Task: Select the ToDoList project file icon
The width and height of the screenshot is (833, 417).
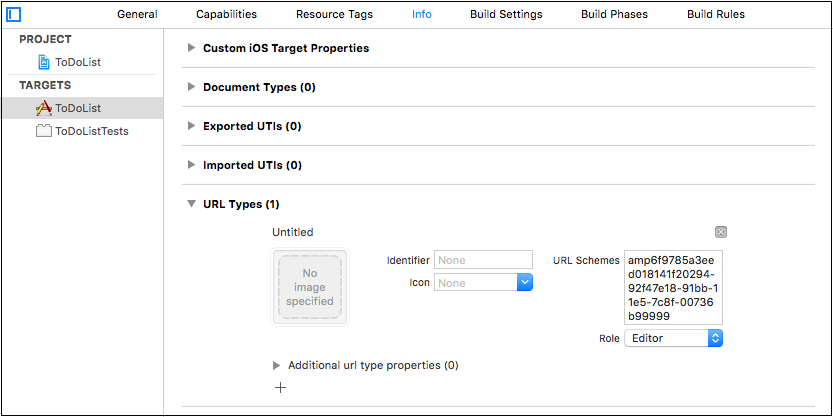Action: click(x=44, y=62)
